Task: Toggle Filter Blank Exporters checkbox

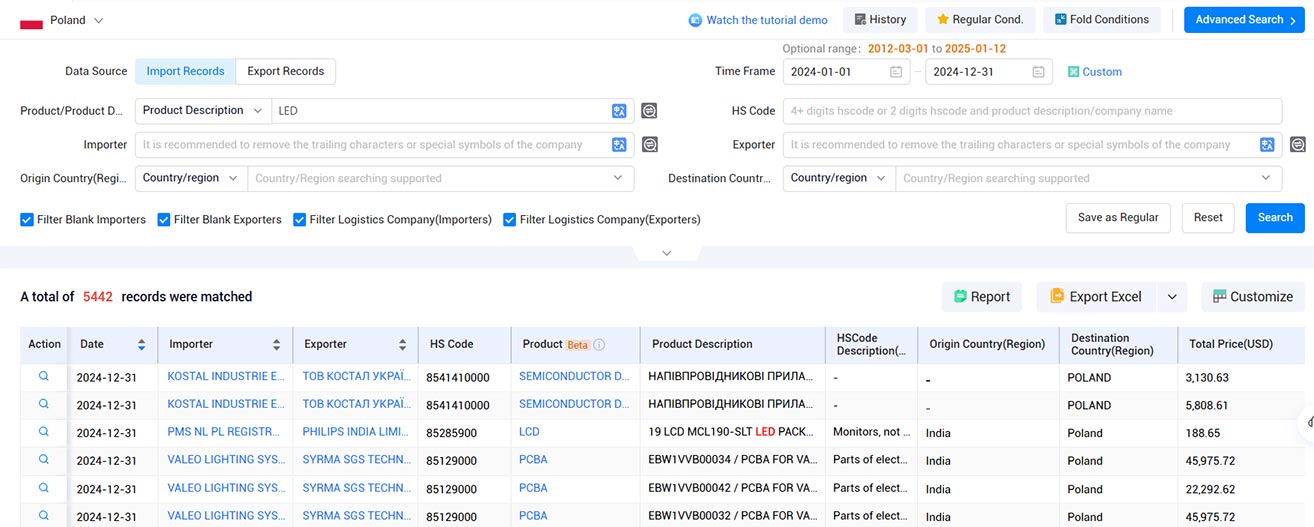Action: coord(164,219)
